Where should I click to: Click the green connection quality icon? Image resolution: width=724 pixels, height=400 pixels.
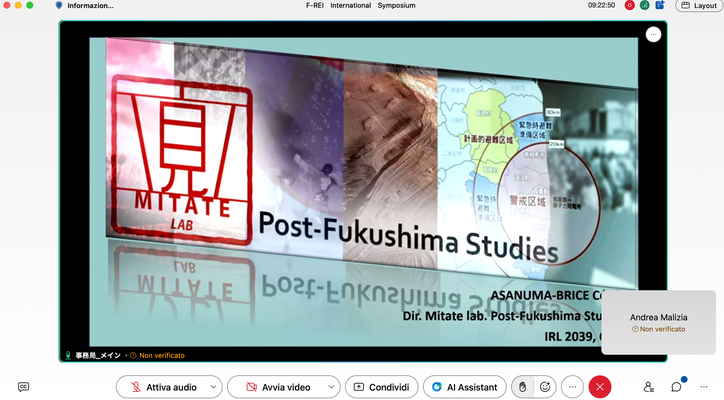click(x=645, y=5)
